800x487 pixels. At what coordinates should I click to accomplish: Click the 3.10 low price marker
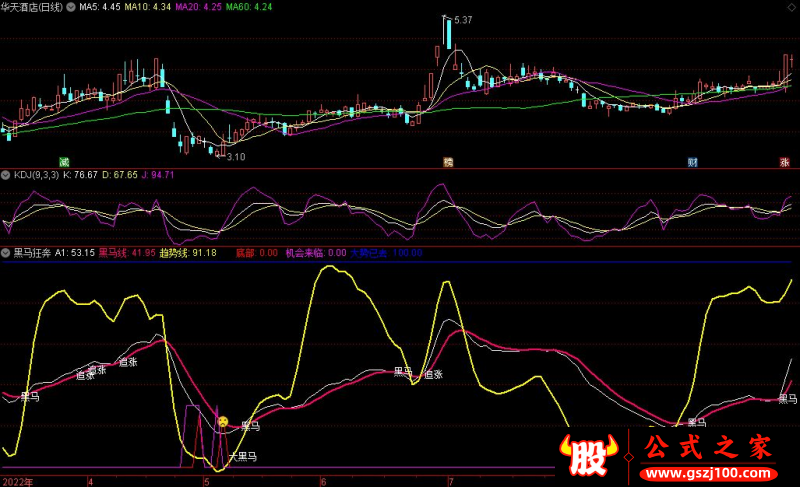236,157
